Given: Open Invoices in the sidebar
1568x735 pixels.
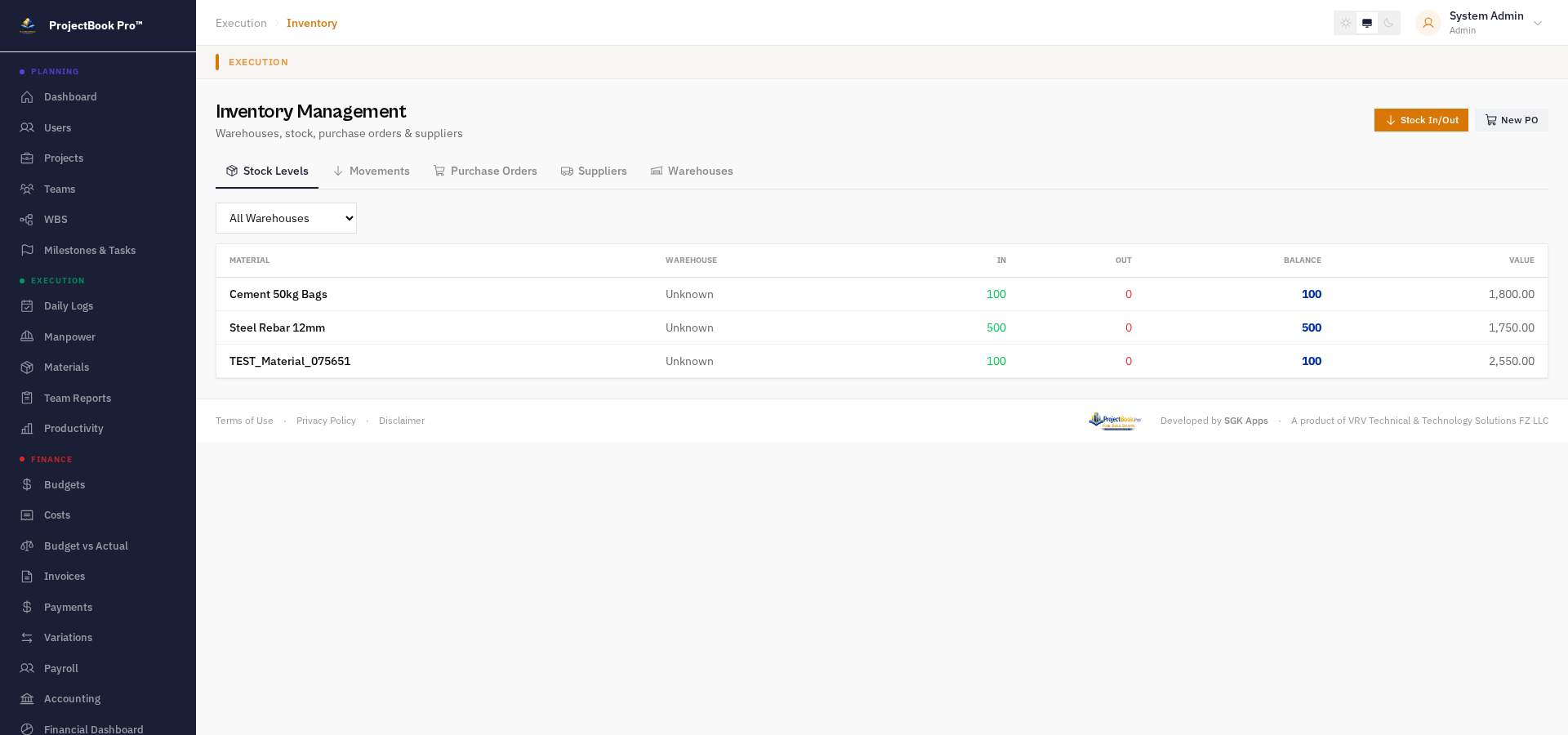Looking at the screenshot, I should [x=65, y=577].
